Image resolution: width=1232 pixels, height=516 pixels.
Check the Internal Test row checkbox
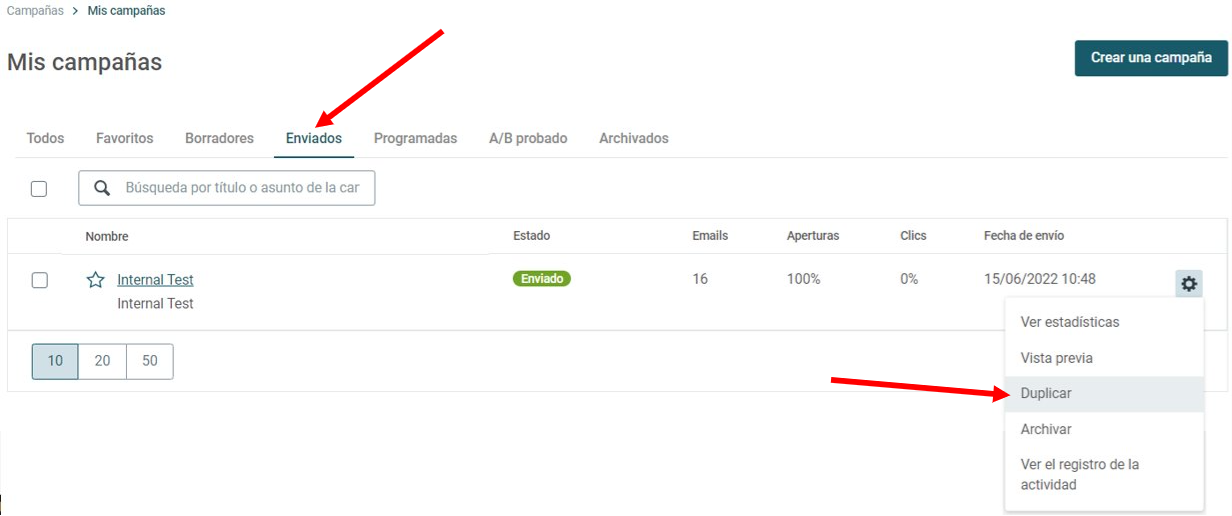pyautogui.click(x=39, y=280)
